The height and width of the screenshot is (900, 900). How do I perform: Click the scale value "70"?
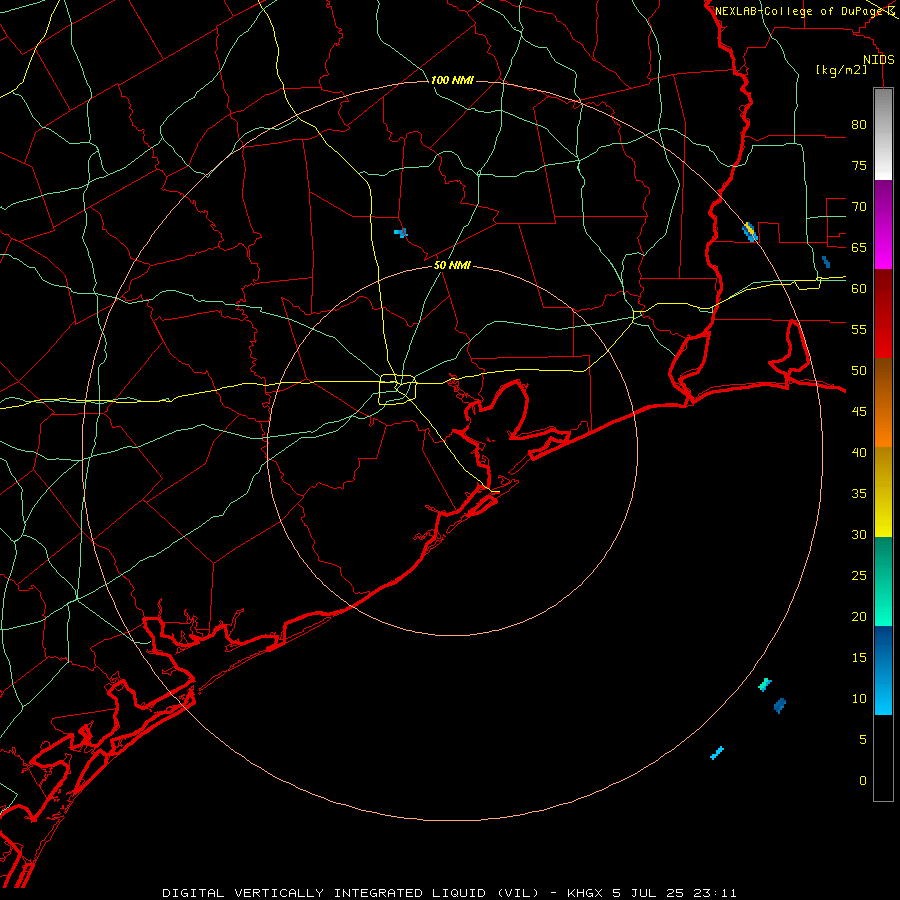(x=859, y=207)
